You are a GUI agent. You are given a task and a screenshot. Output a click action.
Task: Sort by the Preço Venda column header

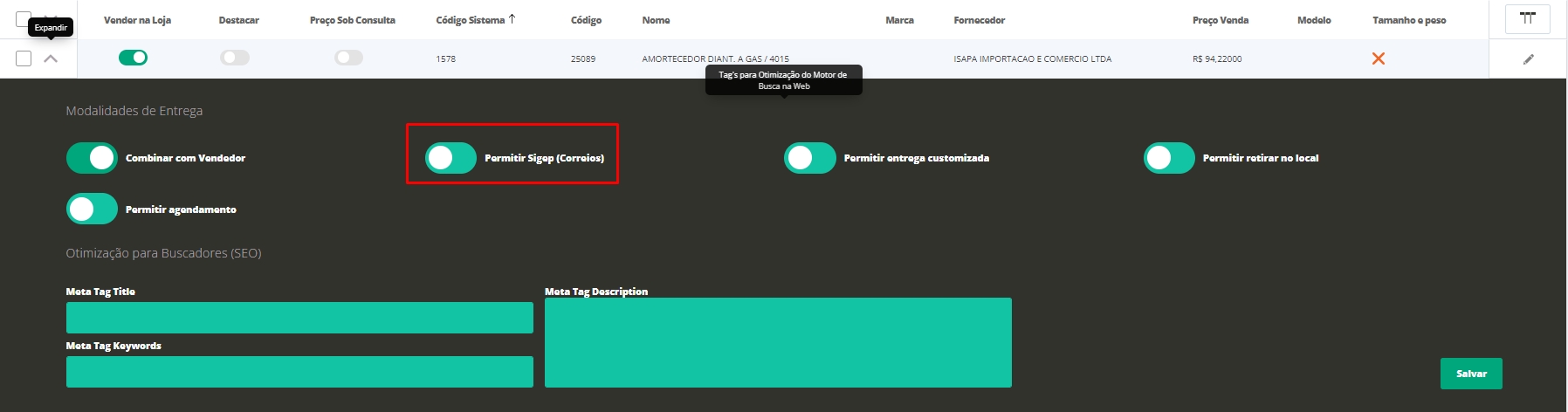pos(1220,20)
